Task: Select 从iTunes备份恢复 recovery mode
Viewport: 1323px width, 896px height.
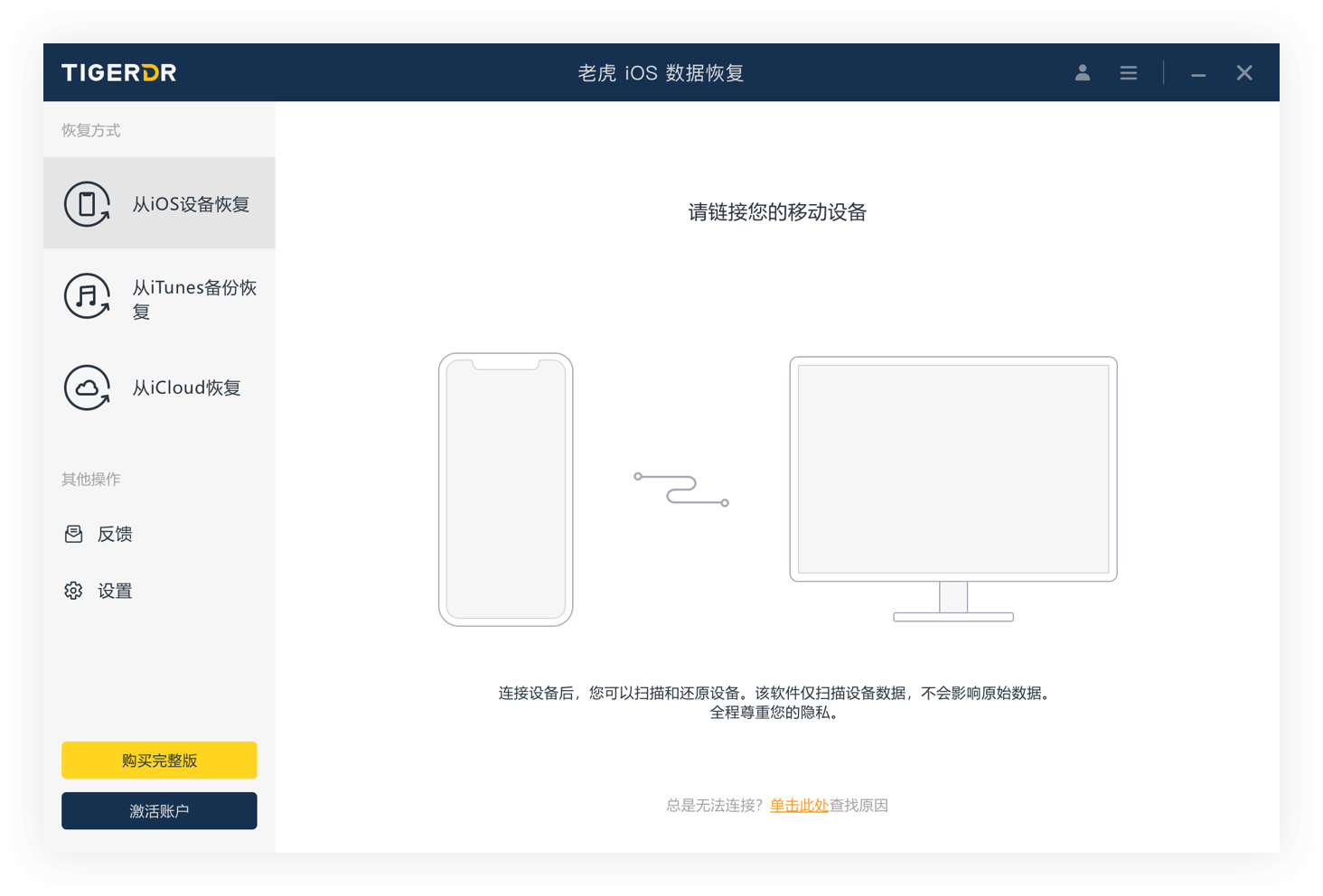Action: click(x=159, y=296)
